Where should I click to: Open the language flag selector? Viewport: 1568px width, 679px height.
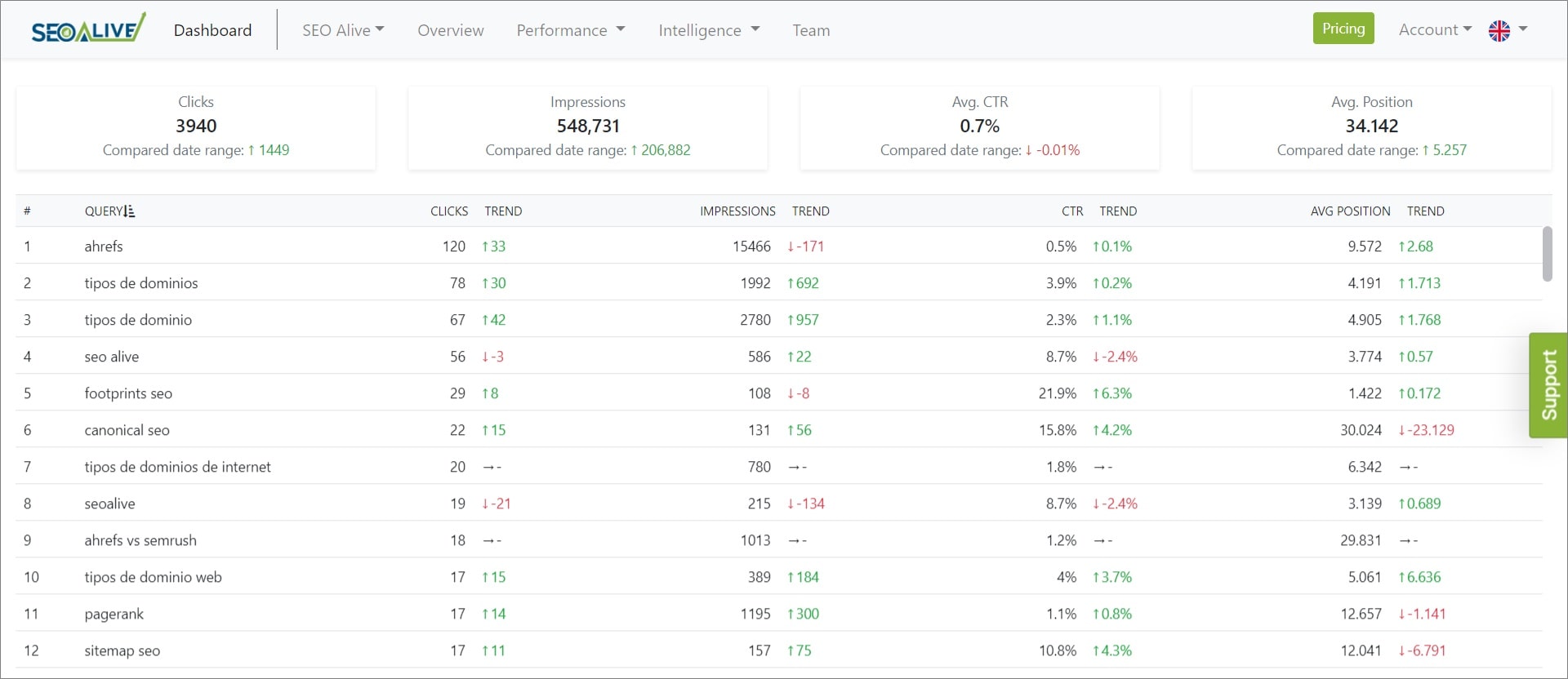point(1508,30)
